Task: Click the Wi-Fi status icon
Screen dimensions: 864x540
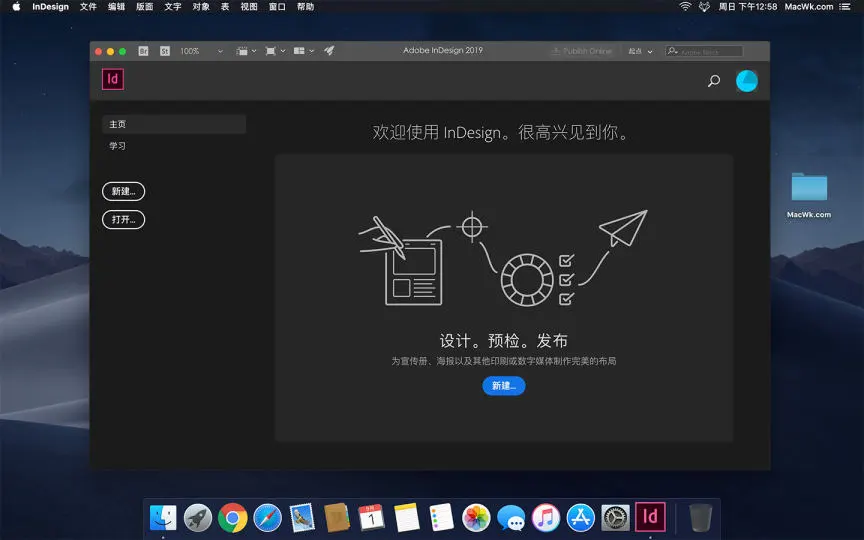Action: pyautogui.click(x=685, y=7)
